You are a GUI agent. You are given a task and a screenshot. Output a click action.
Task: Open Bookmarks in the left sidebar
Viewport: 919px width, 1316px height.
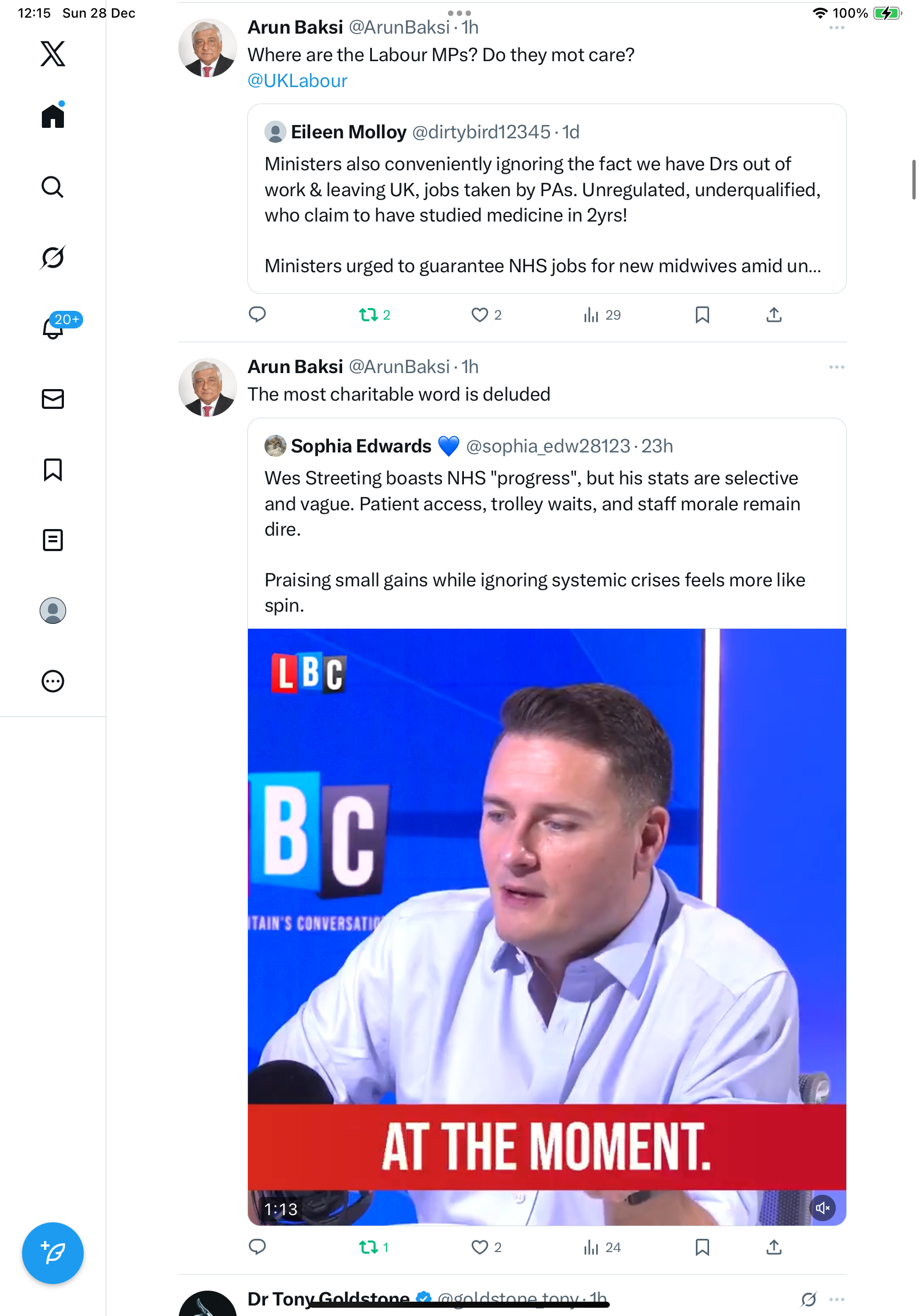coord(53,470)
